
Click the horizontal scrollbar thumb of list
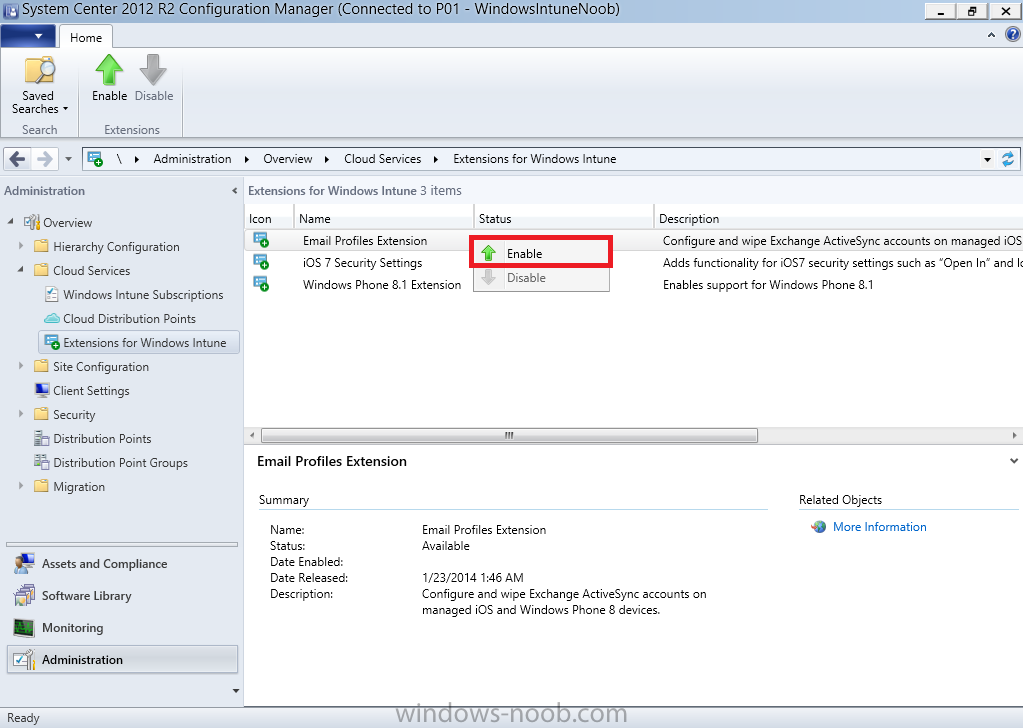[509, 435]
